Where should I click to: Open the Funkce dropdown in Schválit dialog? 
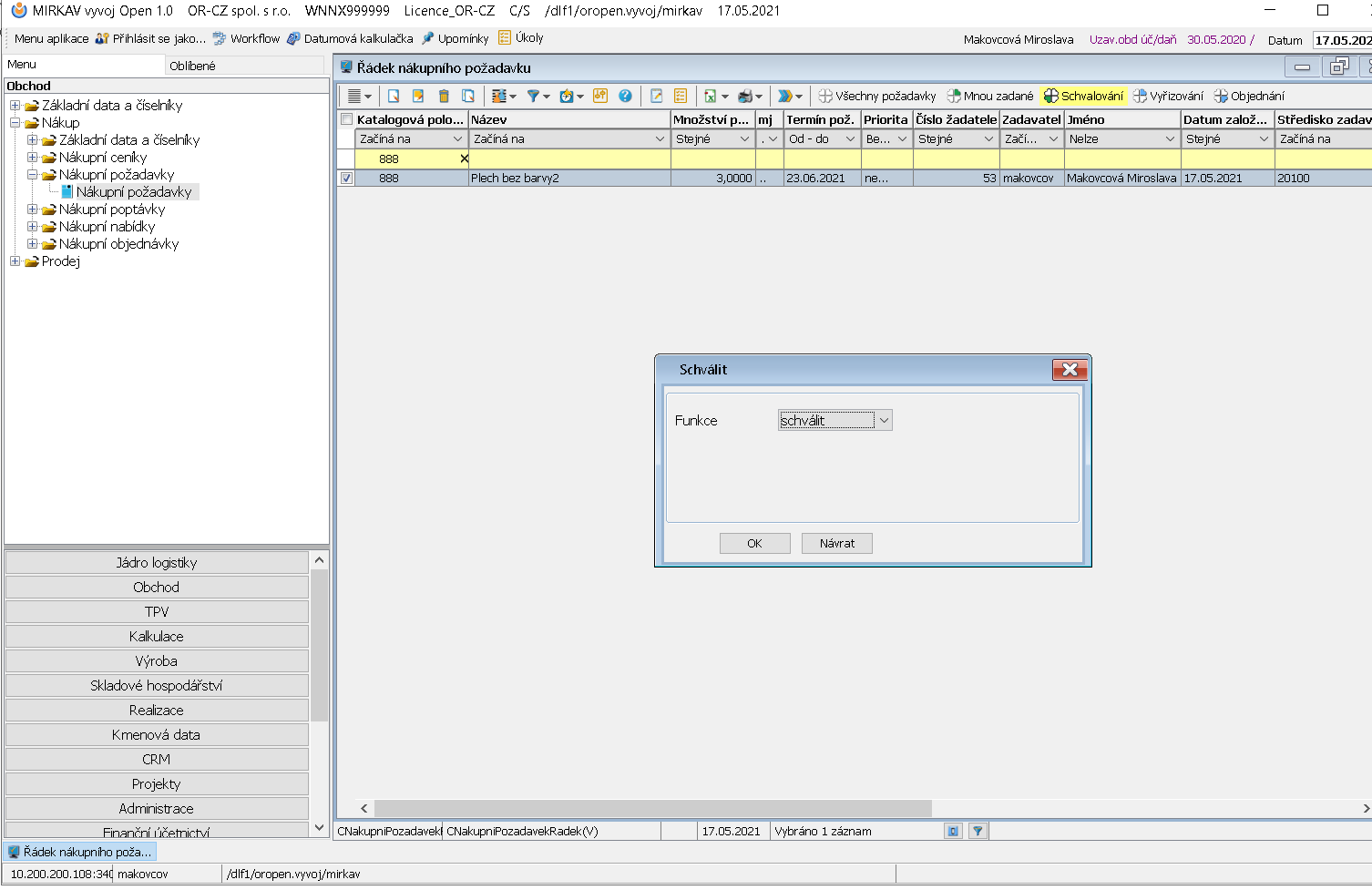point(883,420)
